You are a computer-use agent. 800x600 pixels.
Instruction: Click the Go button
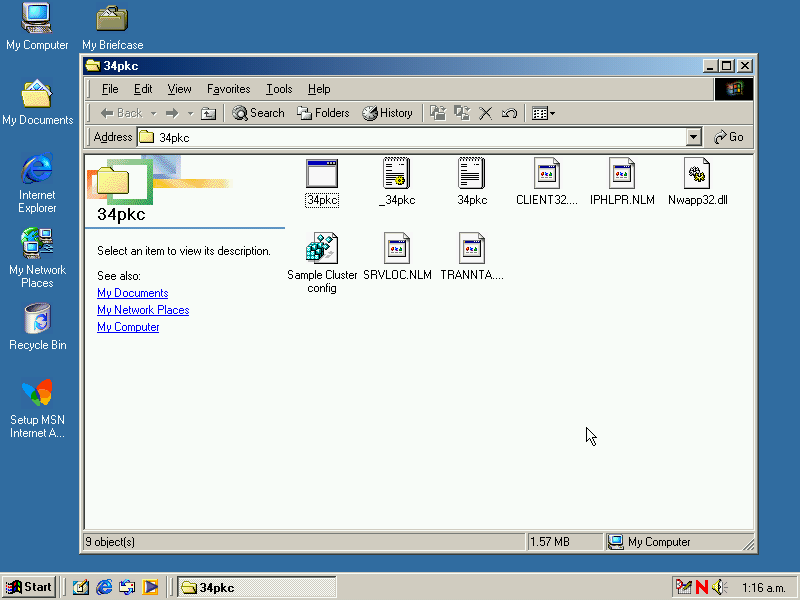[729, 137]
